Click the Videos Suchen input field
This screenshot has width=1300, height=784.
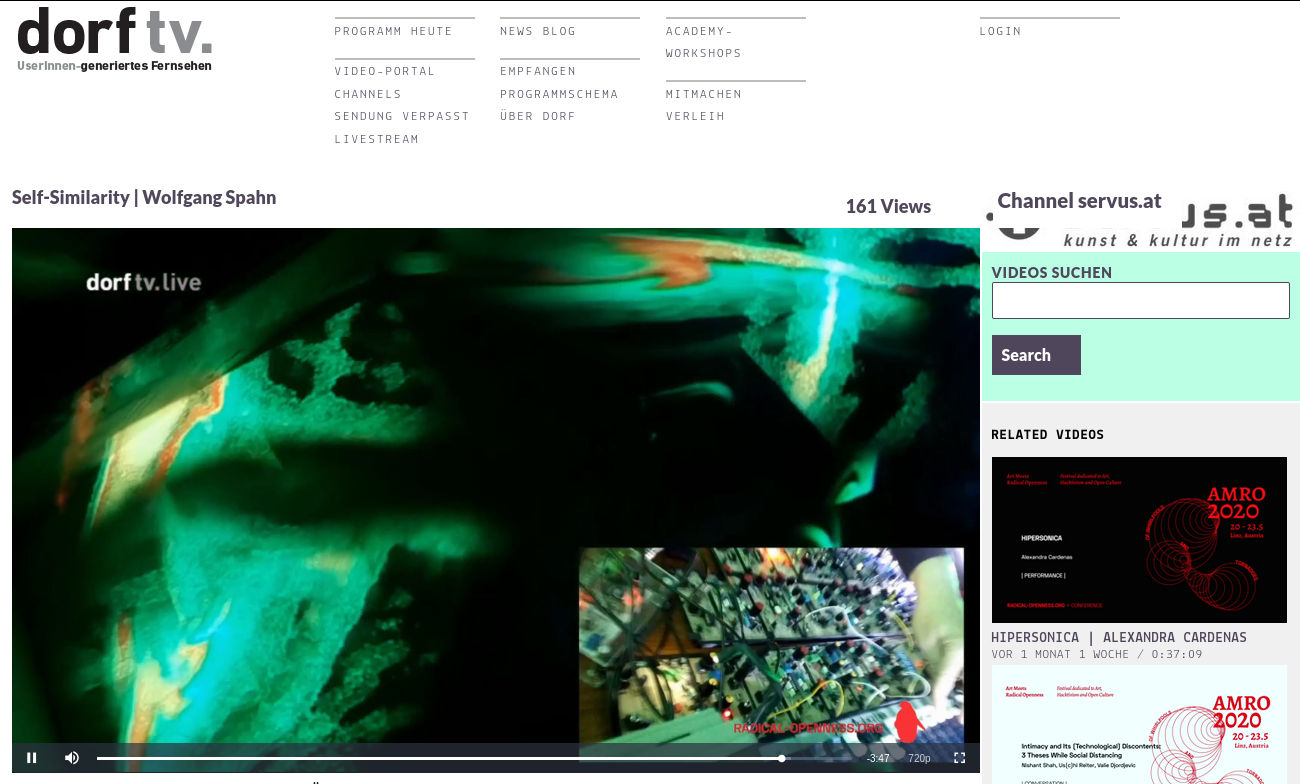(1140, 300)
